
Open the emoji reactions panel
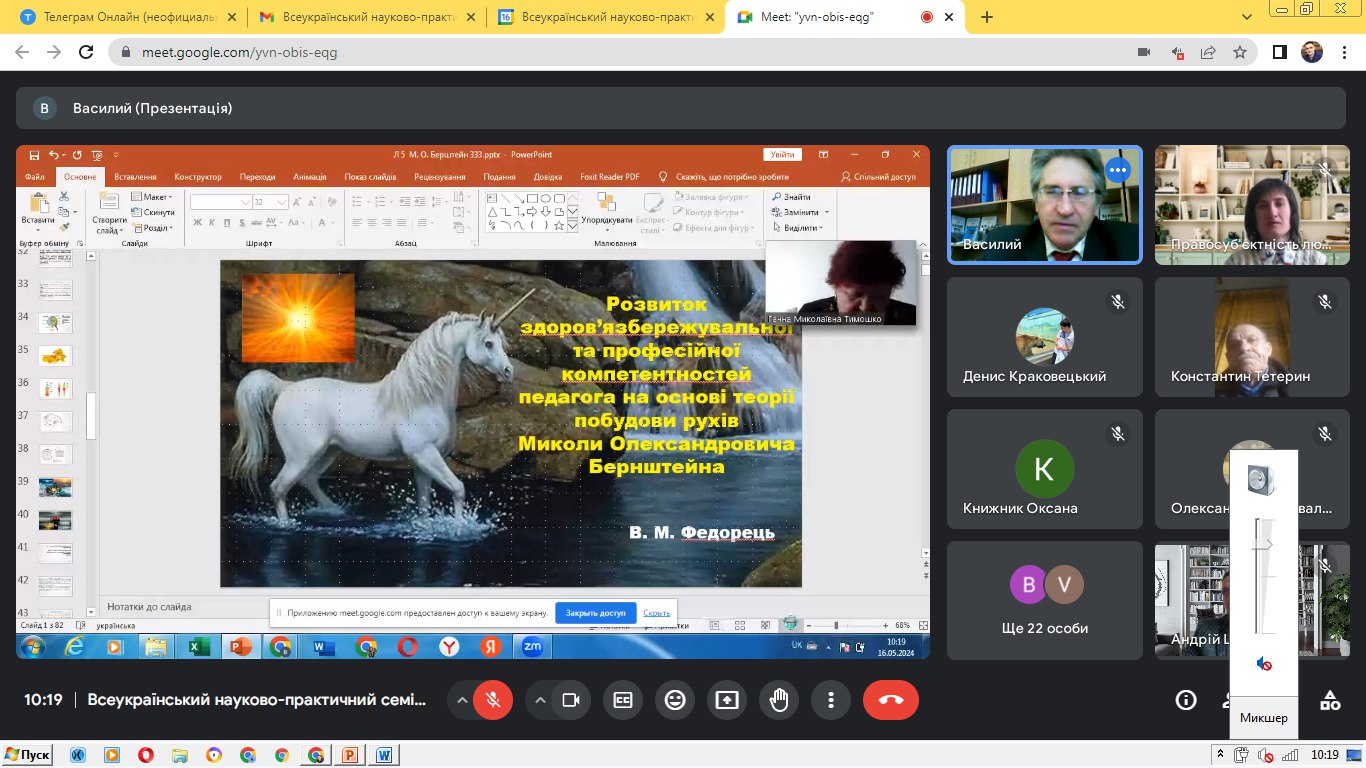(x=675, y=700)
